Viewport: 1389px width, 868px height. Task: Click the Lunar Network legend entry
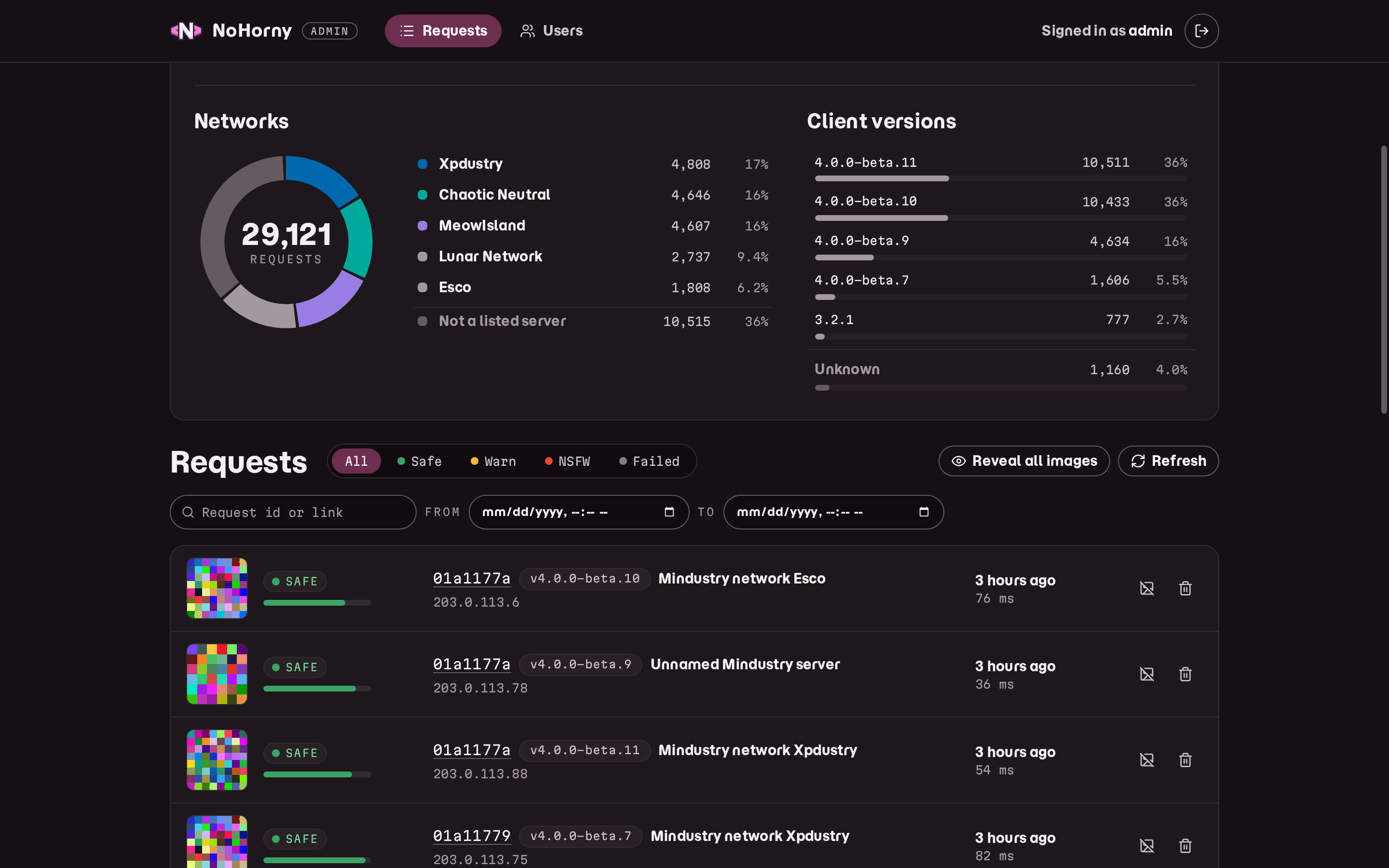point(593,257)
